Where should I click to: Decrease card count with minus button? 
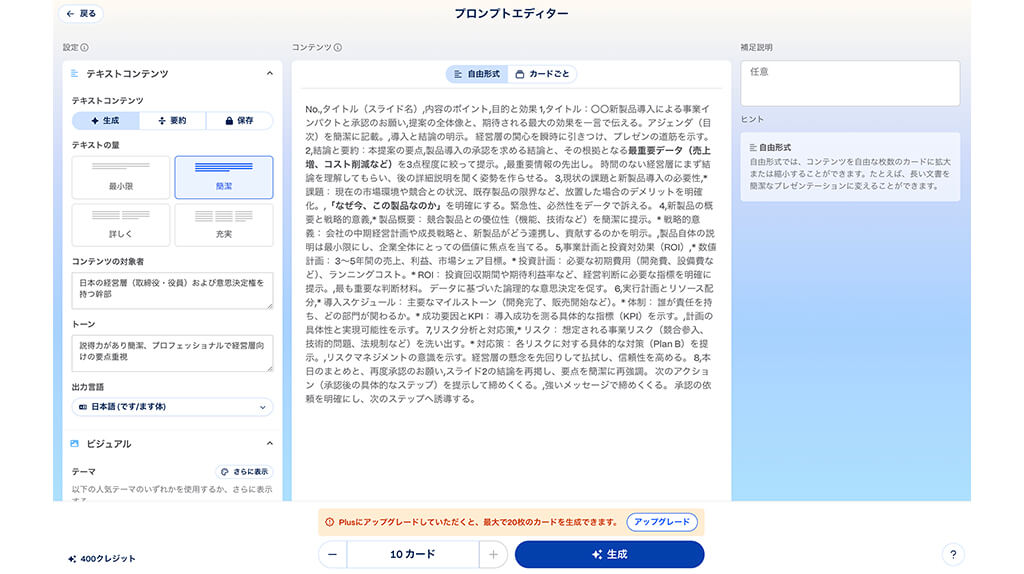[332, 554]
